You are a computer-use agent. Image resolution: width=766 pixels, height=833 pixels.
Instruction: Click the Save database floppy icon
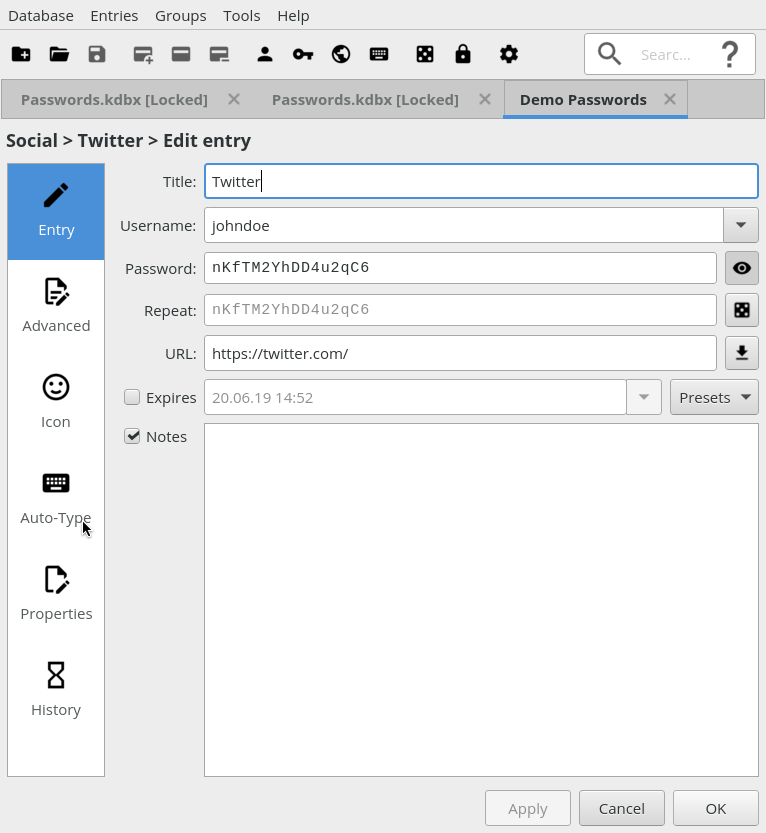(x=97, y=54)
